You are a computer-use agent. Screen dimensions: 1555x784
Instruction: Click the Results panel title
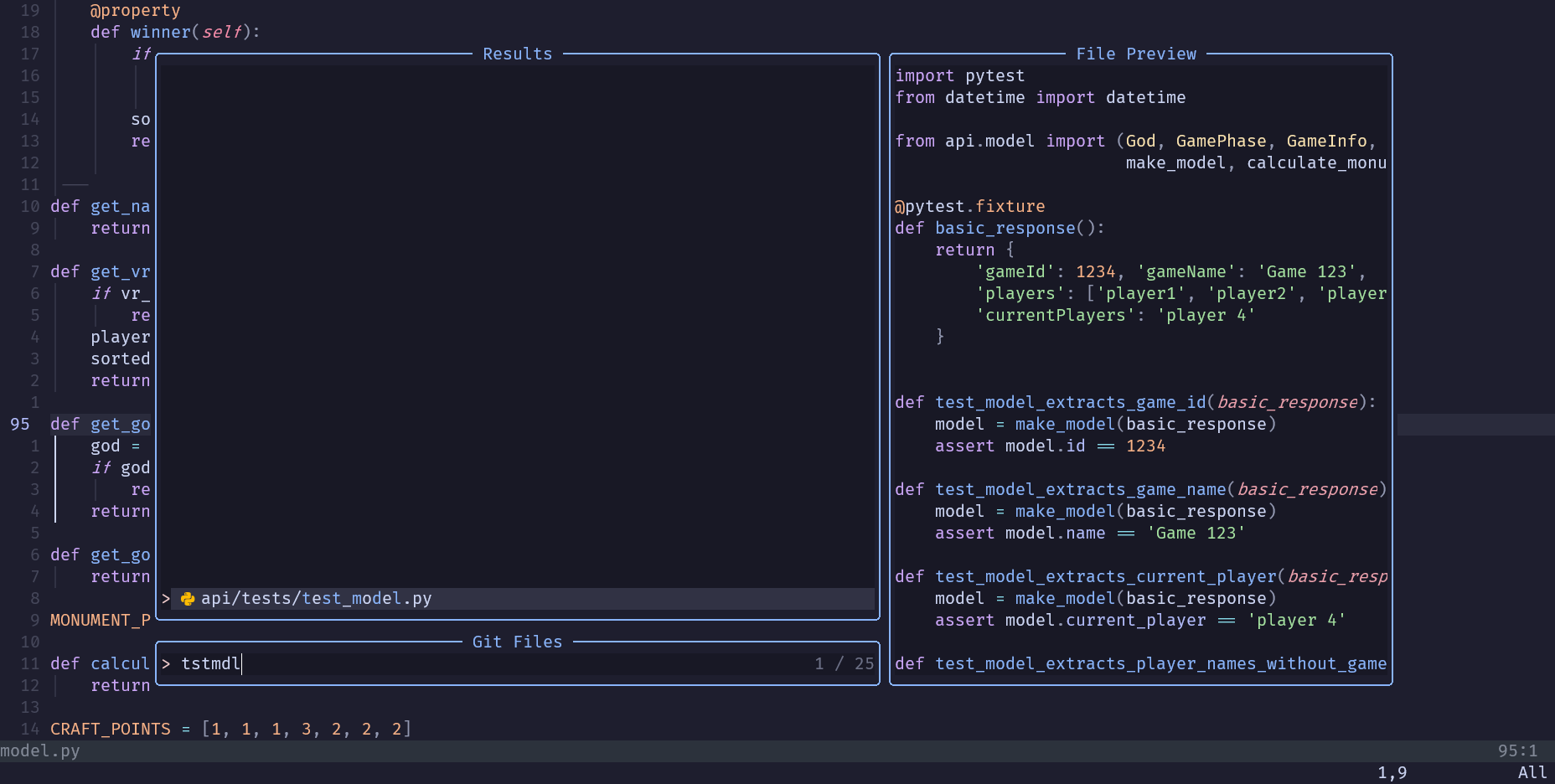[518, 54]
